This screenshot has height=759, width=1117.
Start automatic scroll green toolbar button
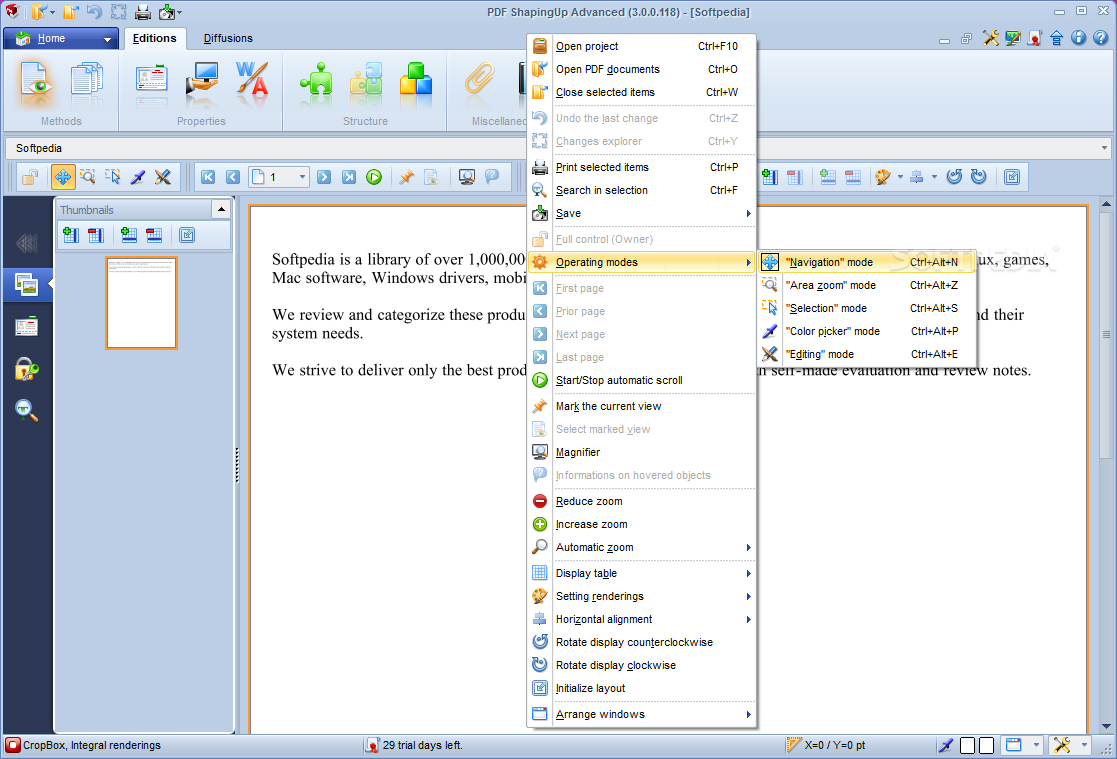(374, 177)
